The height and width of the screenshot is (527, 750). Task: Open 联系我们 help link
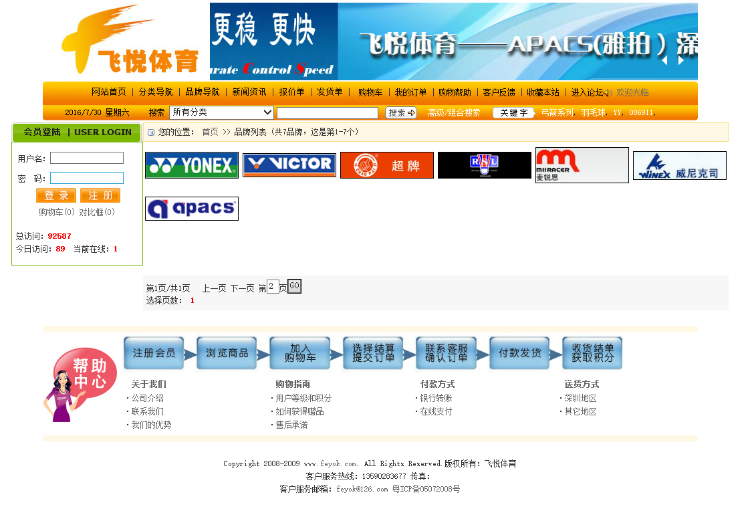pos(147,411)
